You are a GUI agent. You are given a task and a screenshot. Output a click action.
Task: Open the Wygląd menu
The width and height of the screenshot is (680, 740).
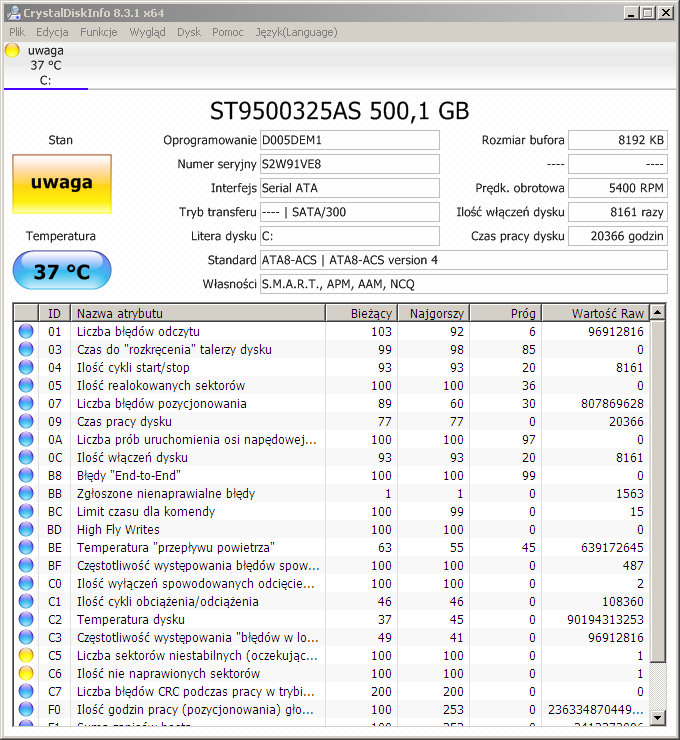[x=147, y=32]
